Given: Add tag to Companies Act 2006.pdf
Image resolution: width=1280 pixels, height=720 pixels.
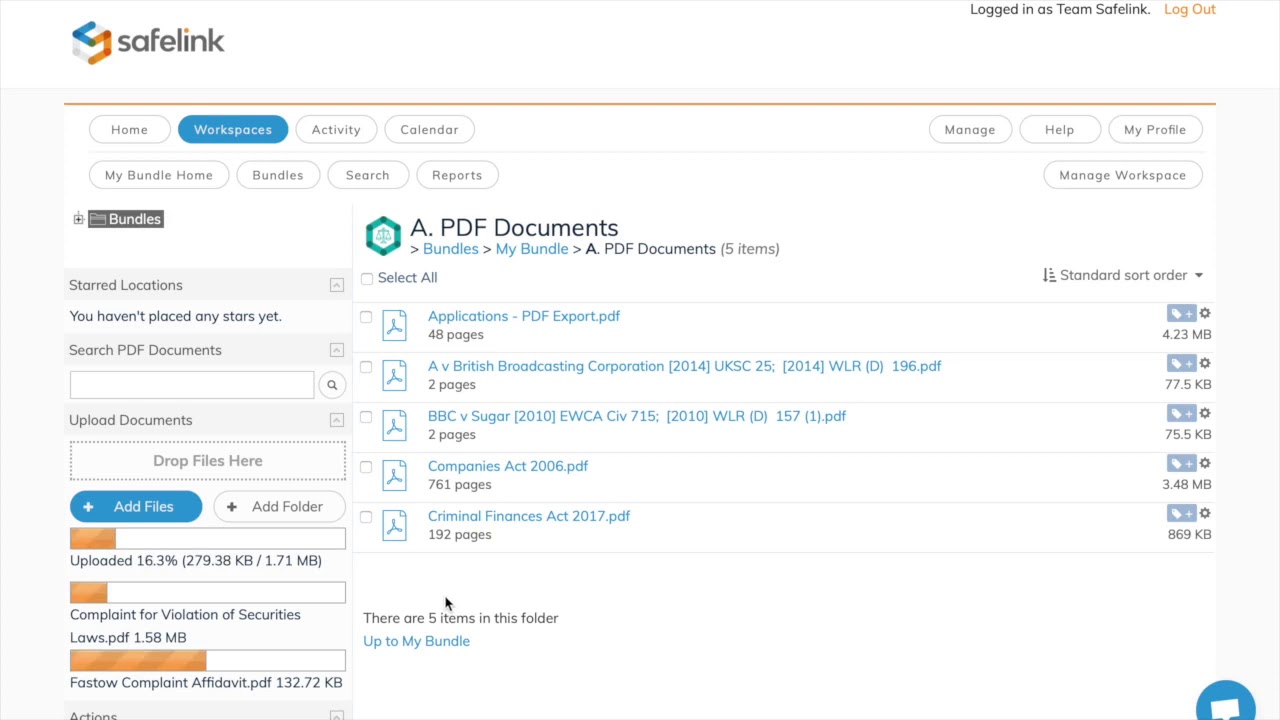Looking at the screenshot, I should [x=1181, y=464].
